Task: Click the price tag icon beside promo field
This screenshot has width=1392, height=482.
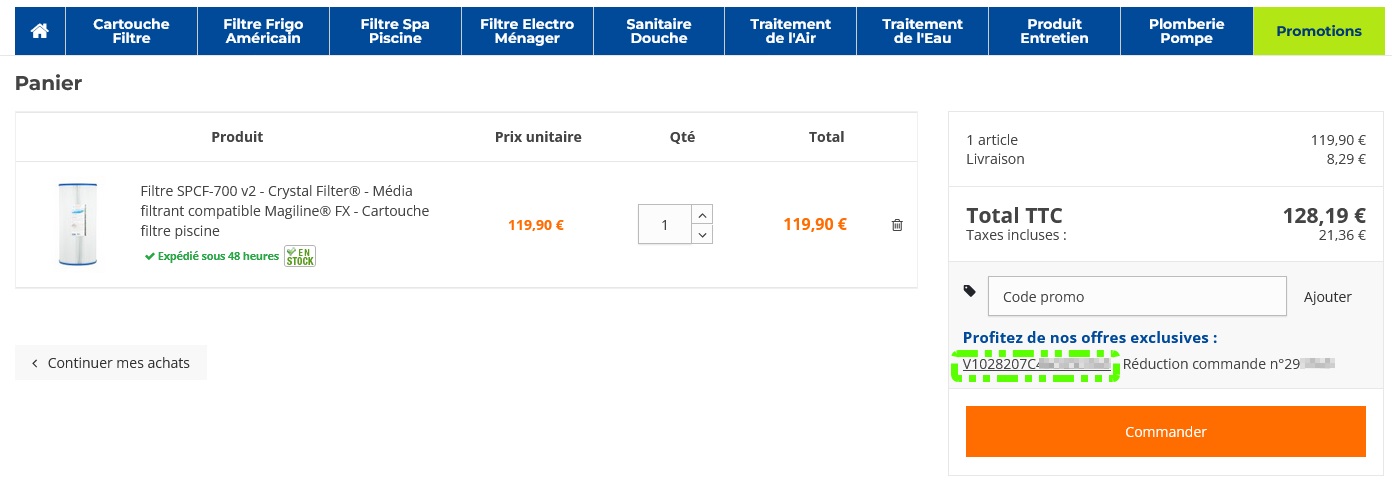Action: (x=970, y=291)
